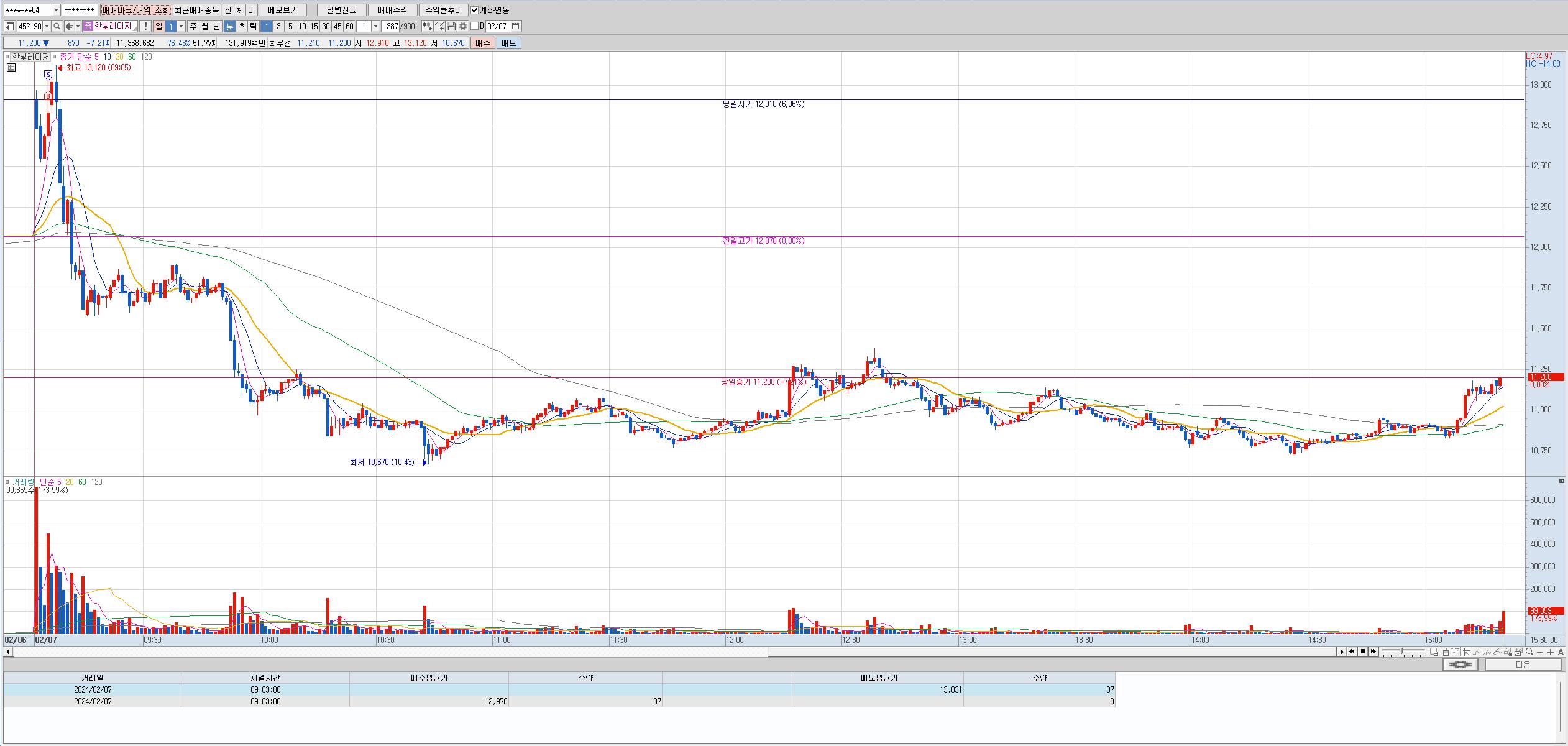This screenshot has width=1568, height=746.
Task: Click the chart magnifier zoom icon
Action: (1529, 652)
